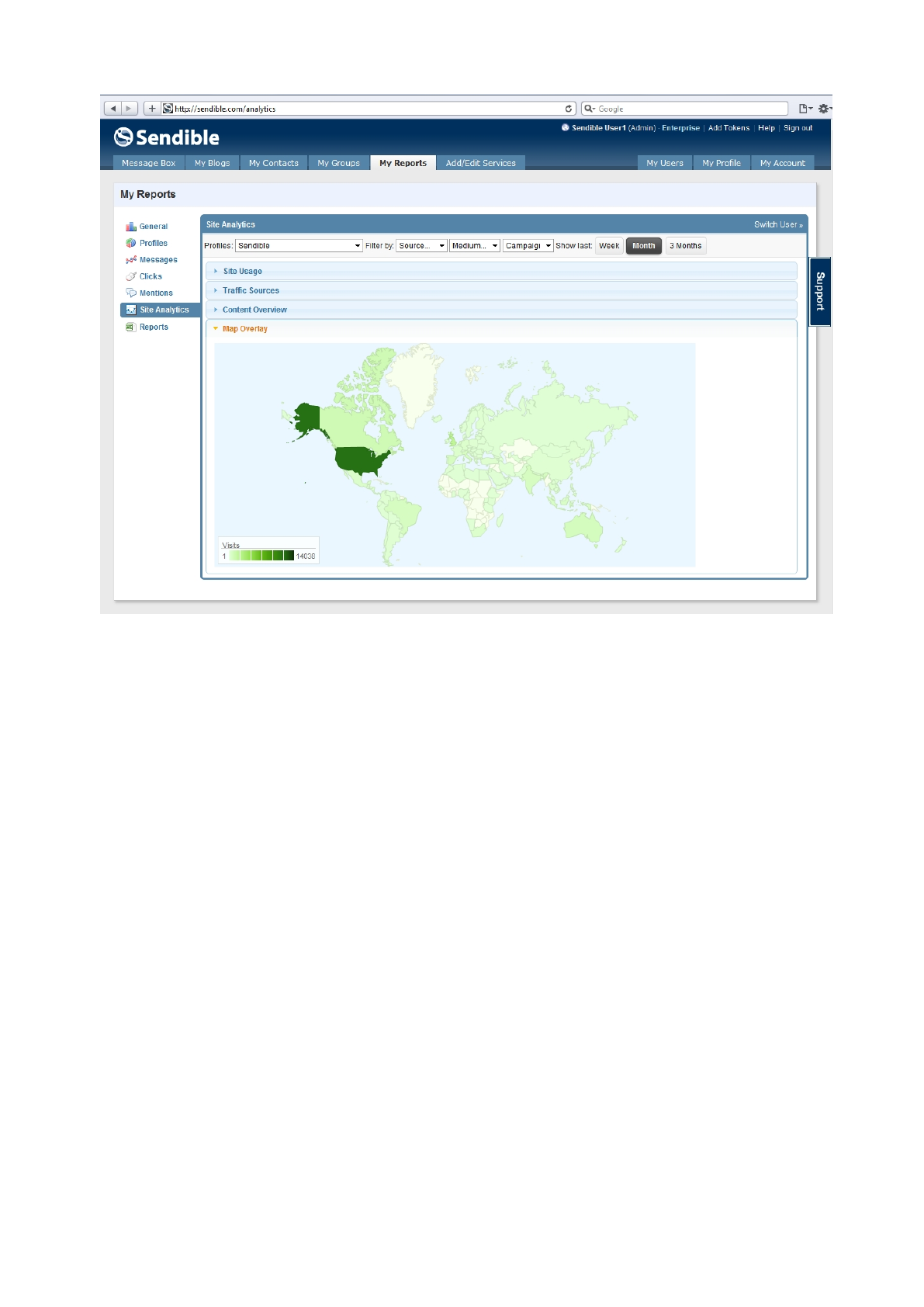Click the General text link in the sidebar
This screenshot has width=924, height=1307.
(154, 227)
